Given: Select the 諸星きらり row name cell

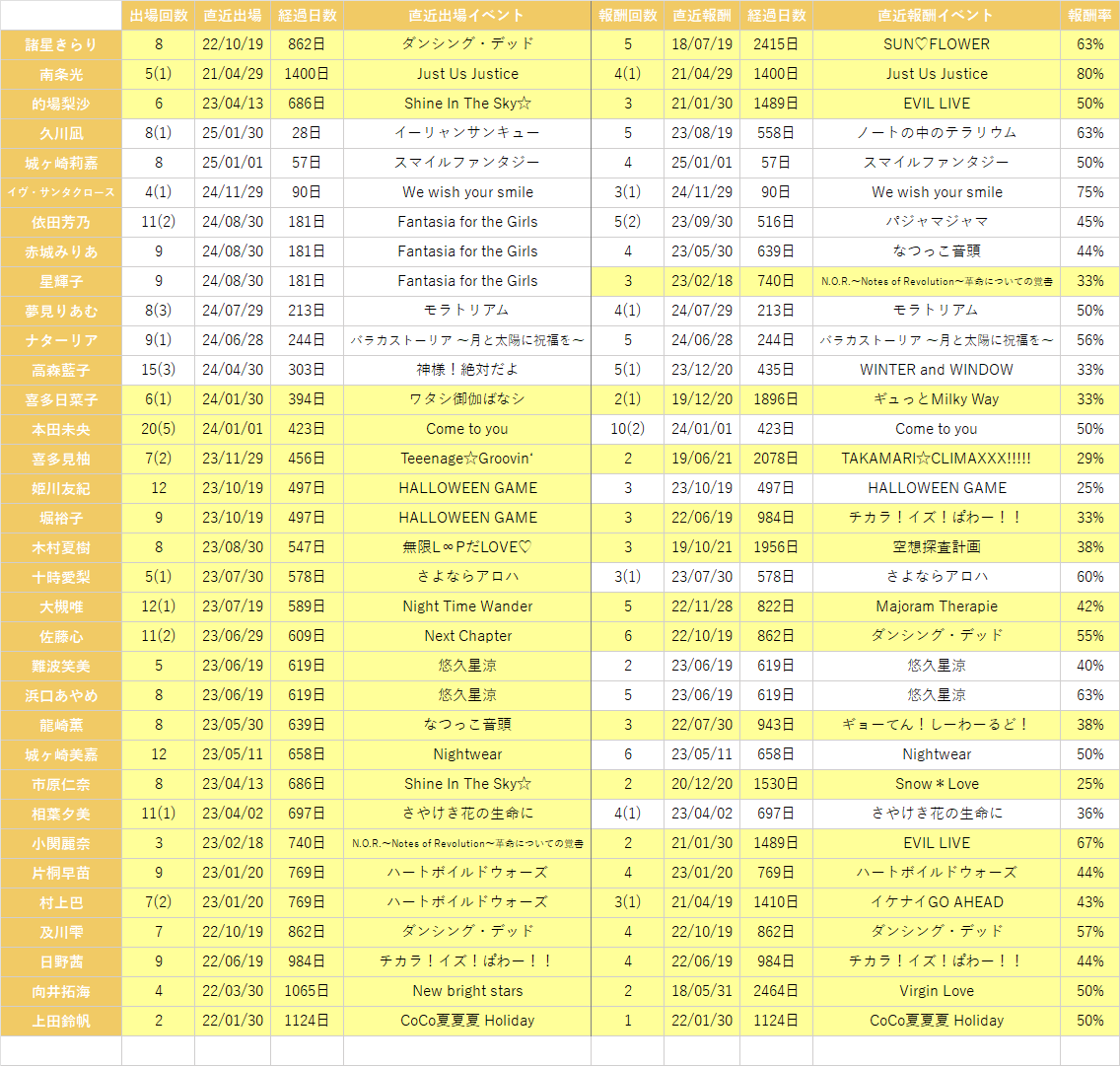Looking at the screenshot, I should (x=61, y=44).
